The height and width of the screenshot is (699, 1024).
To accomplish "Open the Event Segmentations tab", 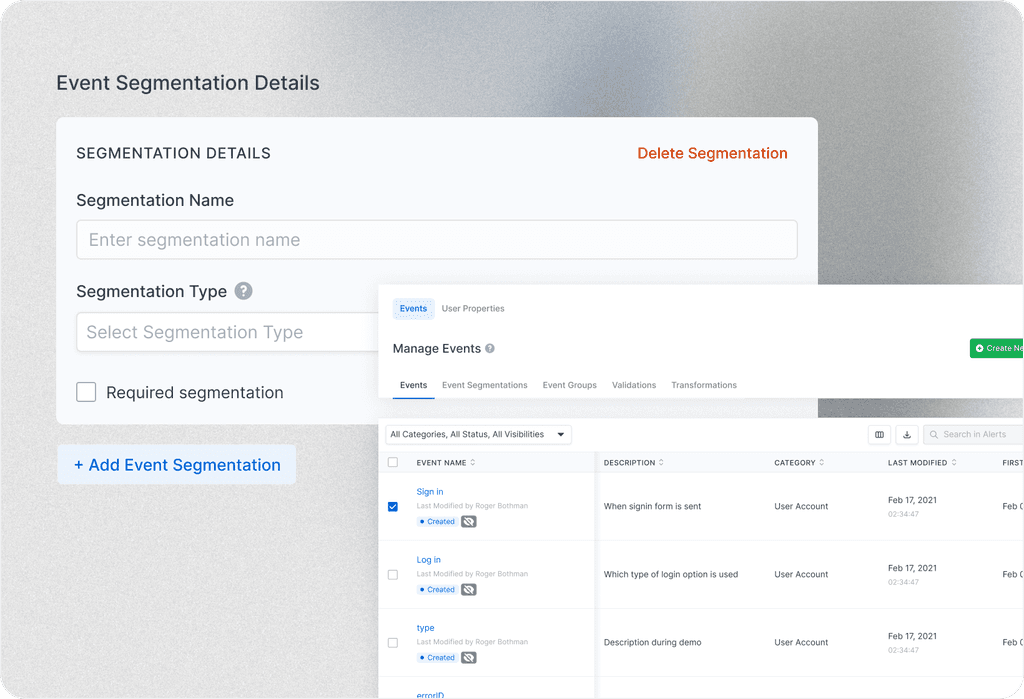I will pos(485,385).
